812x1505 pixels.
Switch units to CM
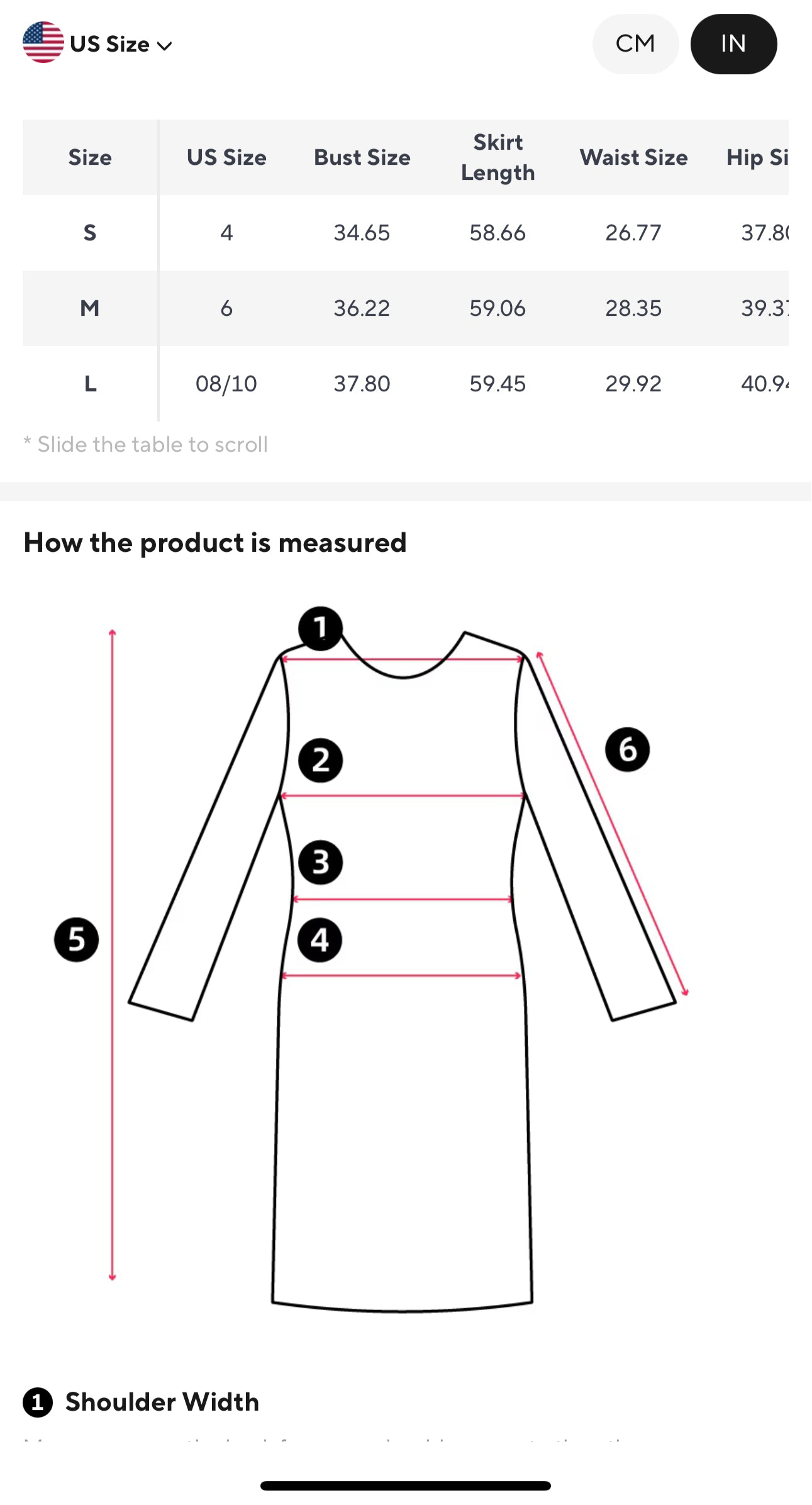click(635, 43)
